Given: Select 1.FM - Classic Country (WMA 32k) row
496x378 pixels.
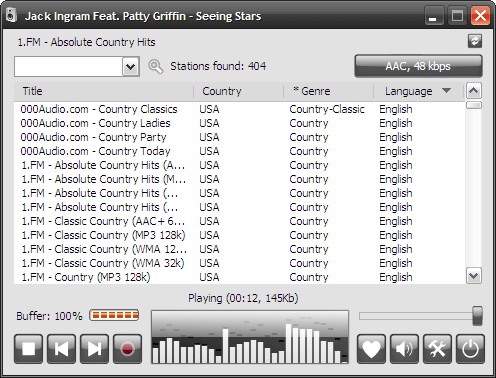Looking at the screenshot, I should click(x=239, y=263).
